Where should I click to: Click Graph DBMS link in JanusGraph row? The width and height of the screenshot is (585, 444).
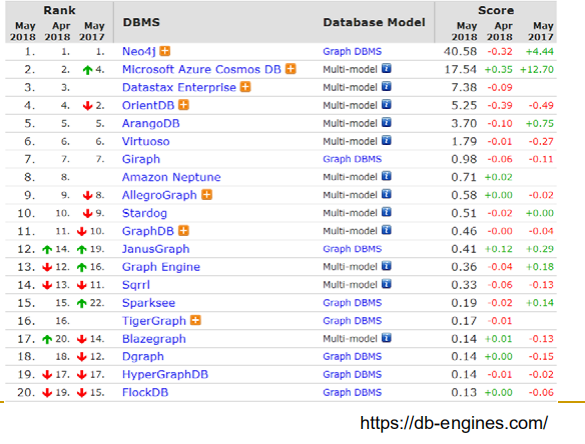352,249
